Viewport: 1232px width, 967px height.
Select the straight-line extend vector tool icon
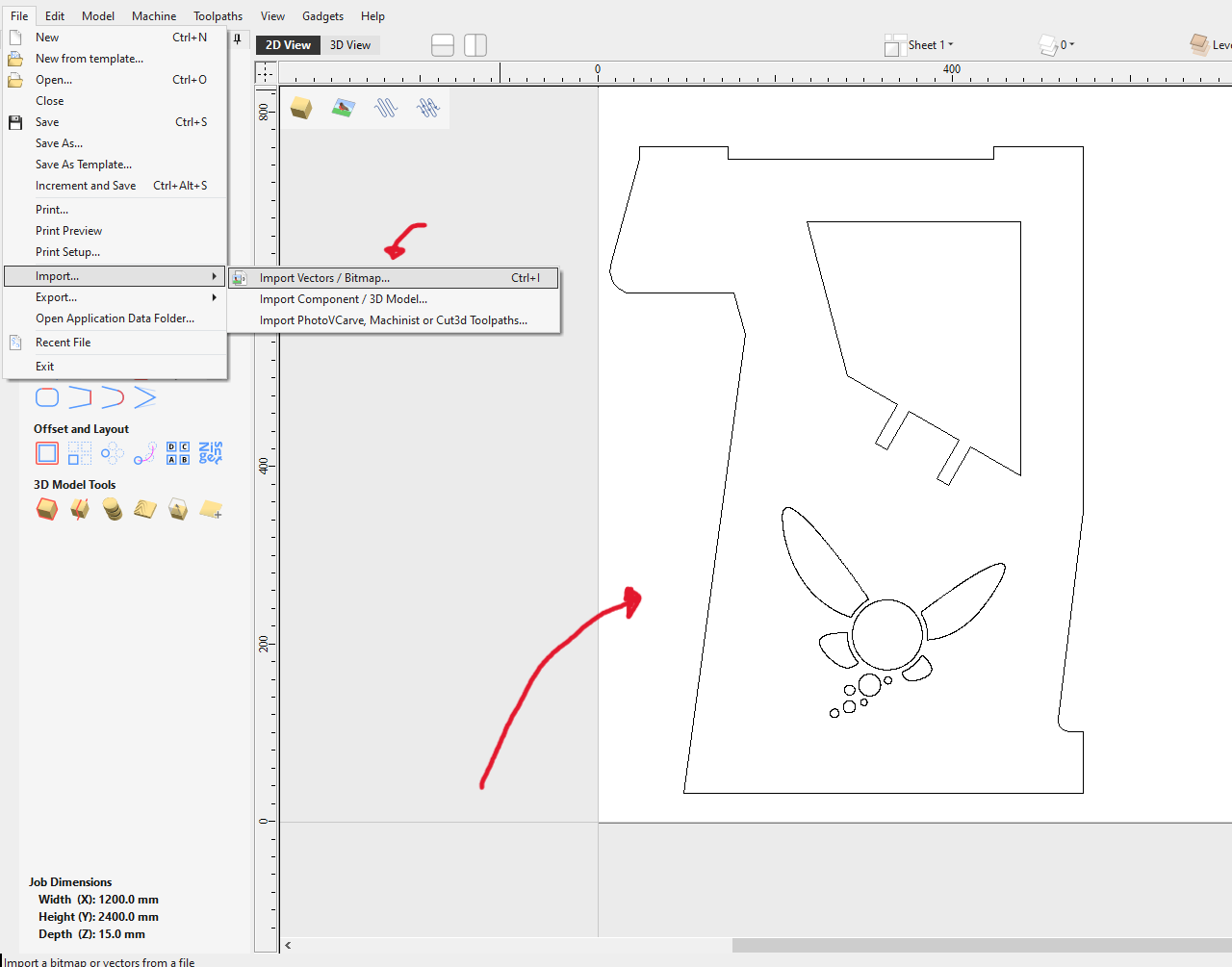click(x=80, y=397)
